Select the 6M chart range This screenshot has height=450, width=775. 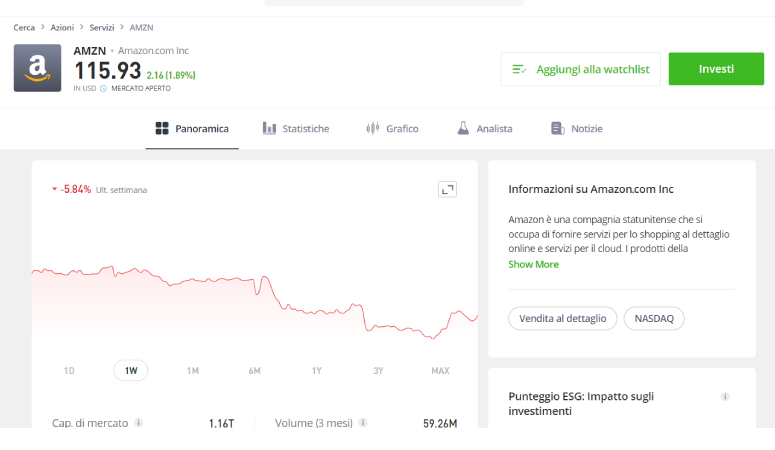(255, 371)
